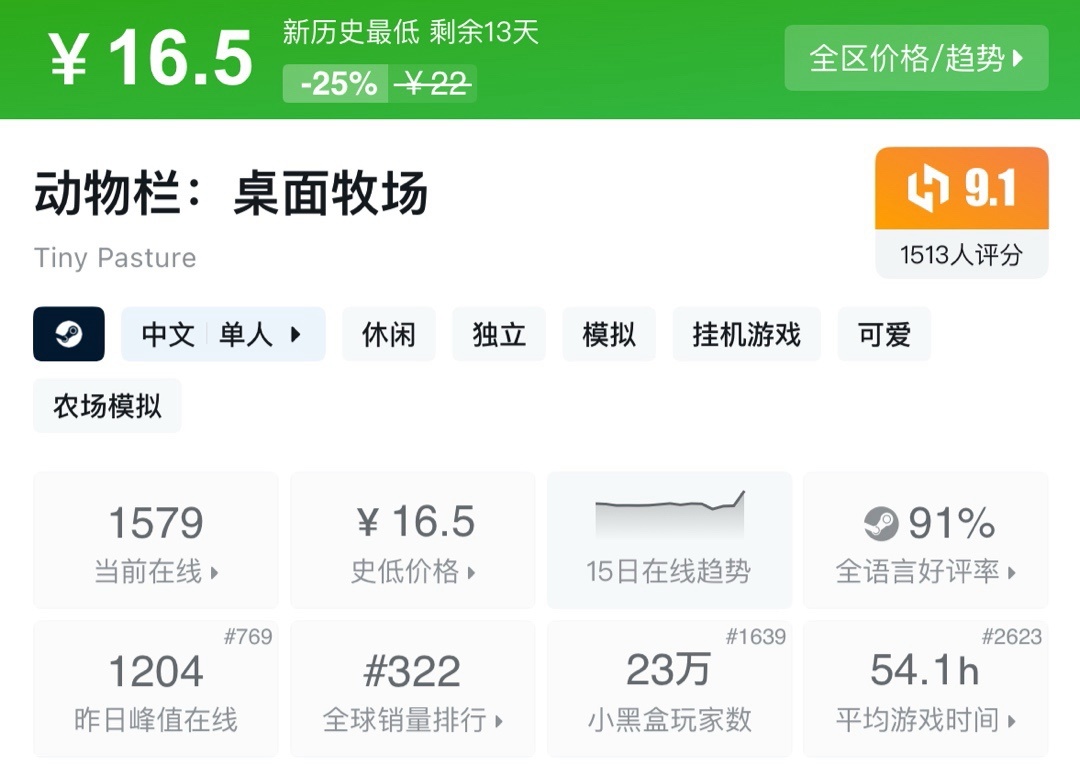The width and height of the screenshot is (1080, 765).
Task: Tap the Steam platform icon
Action: (x=69, y=334)
